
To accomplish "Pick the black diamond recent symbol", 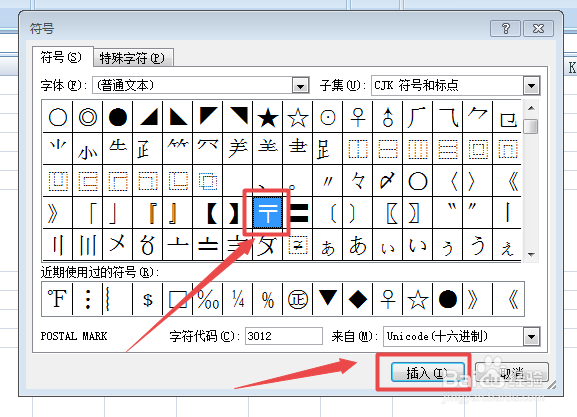I will coord(358,299).
